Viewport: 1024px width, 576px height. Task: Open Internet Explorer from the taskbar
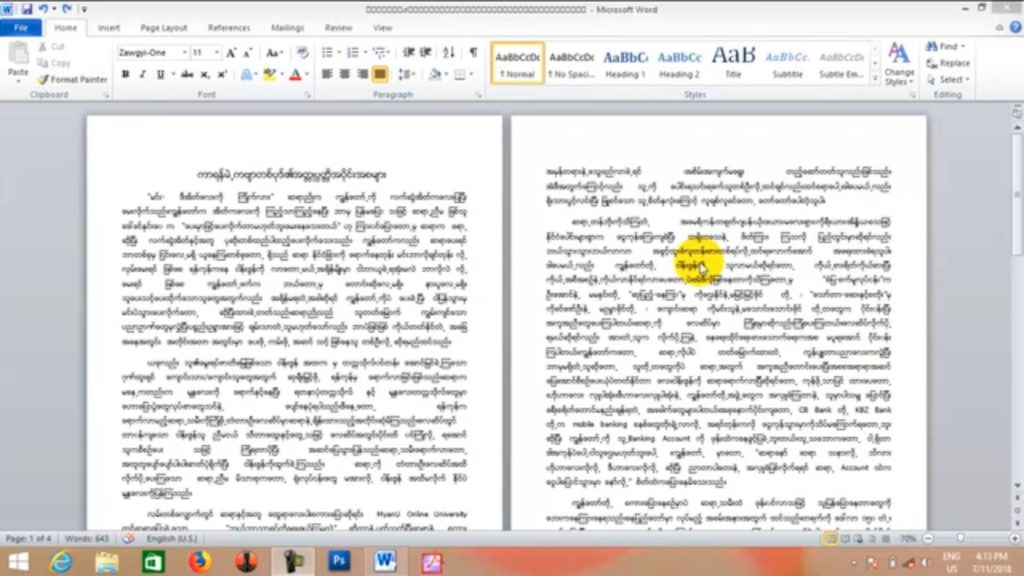point(61,561)
